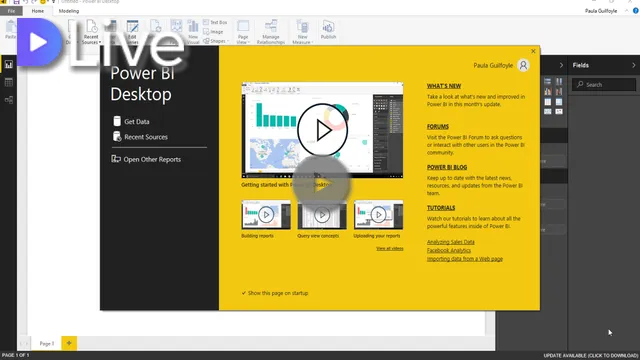This screenshot has width=640, height=360.
Task: Click the Undo arrow in the title bar
Action: click(25, 2)
